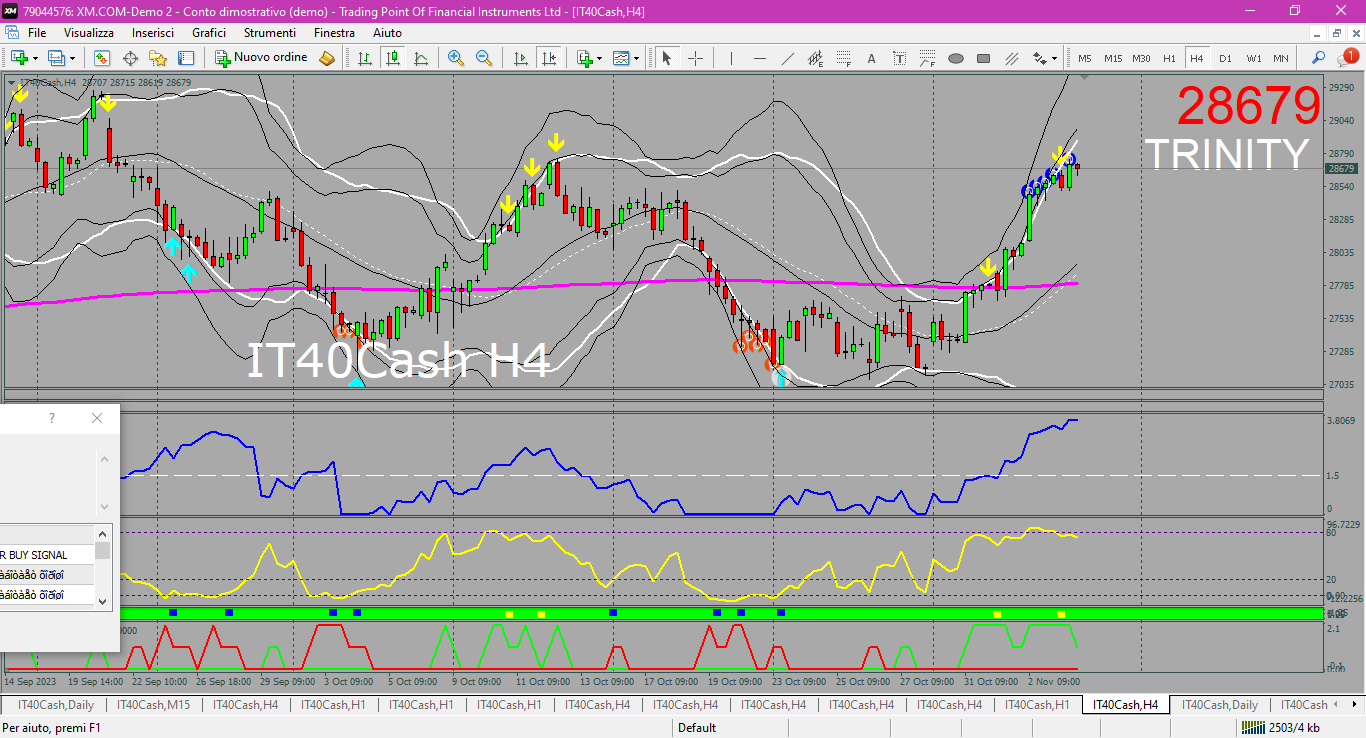Select the text tool A
The width and height of the screenshot is (1366, 738).
[871, 58]
